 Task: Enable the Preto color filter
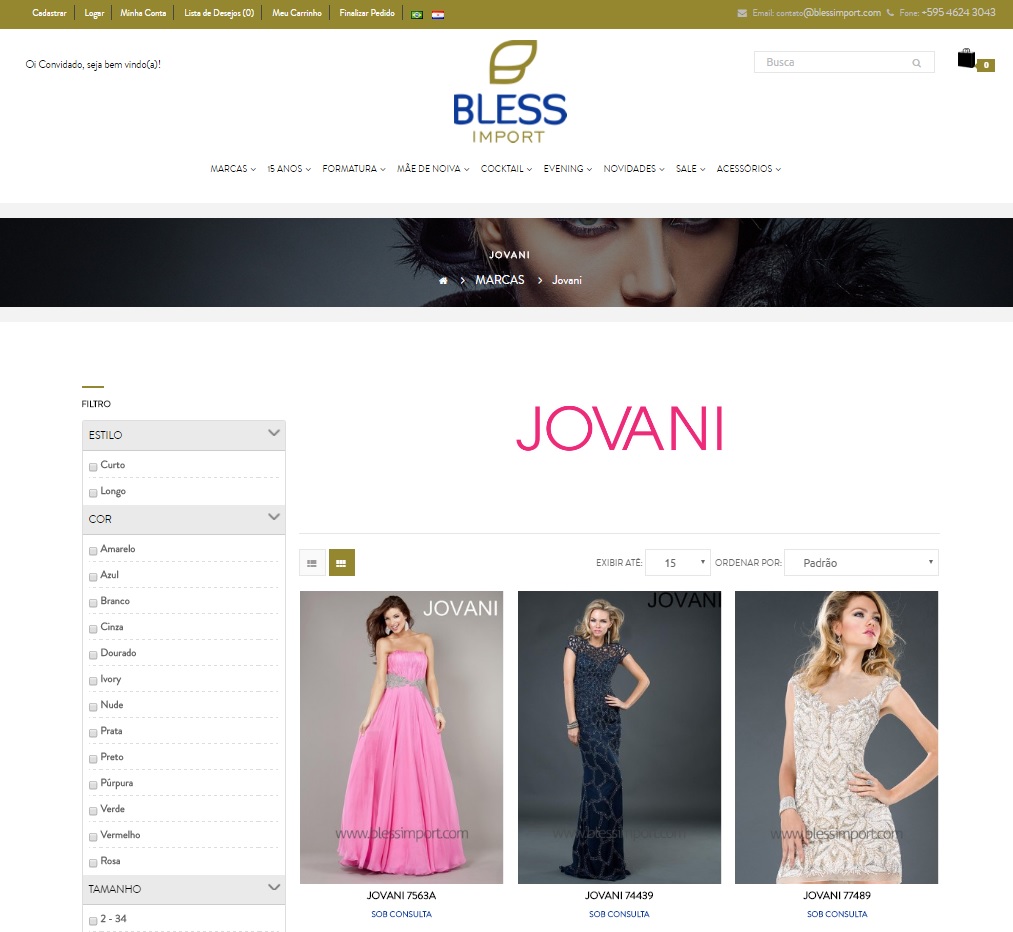pyautogui.click(x=92, y=758)
